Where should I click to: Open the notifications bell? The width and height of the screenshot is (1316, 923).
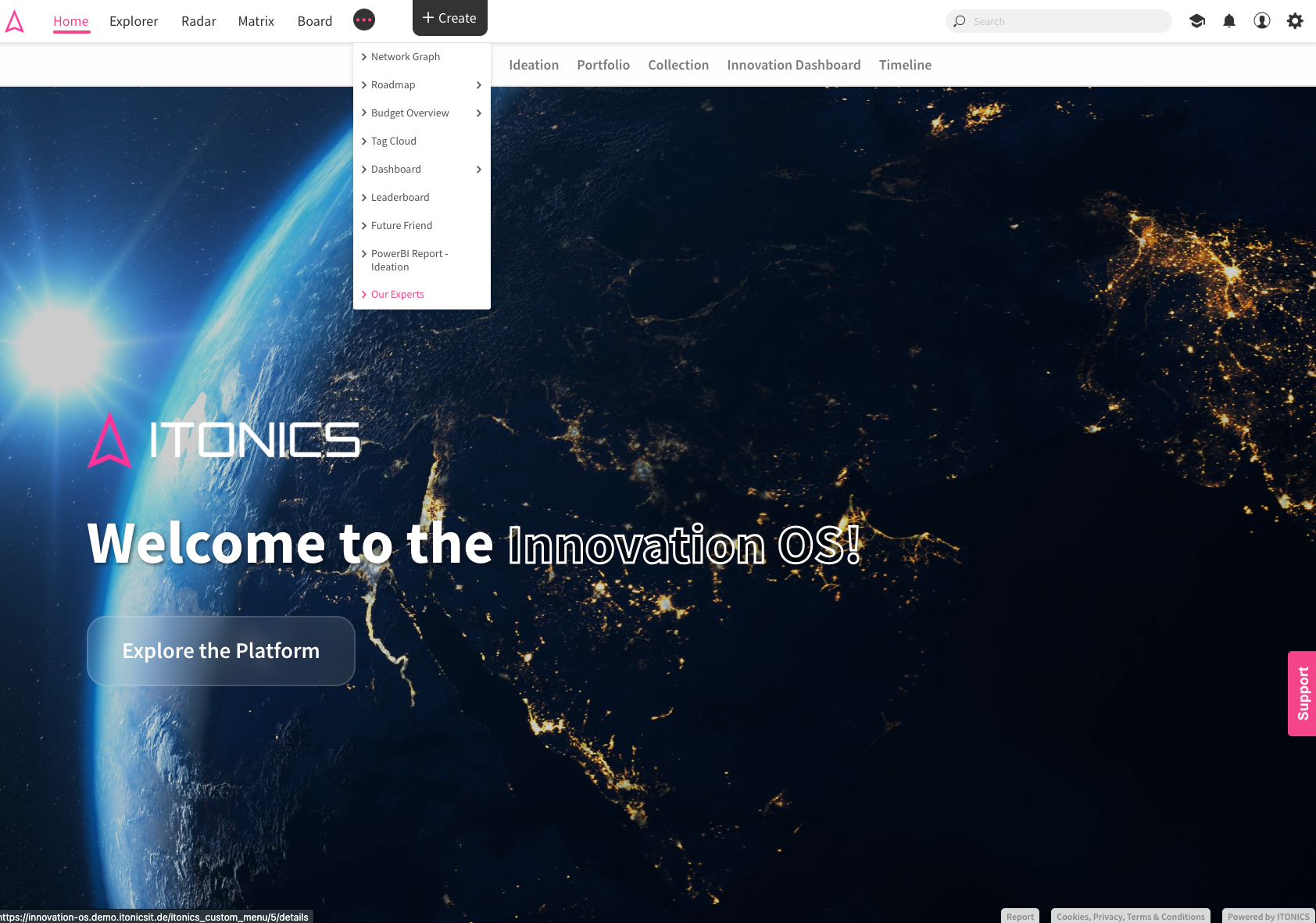(x=1229, y=21)
